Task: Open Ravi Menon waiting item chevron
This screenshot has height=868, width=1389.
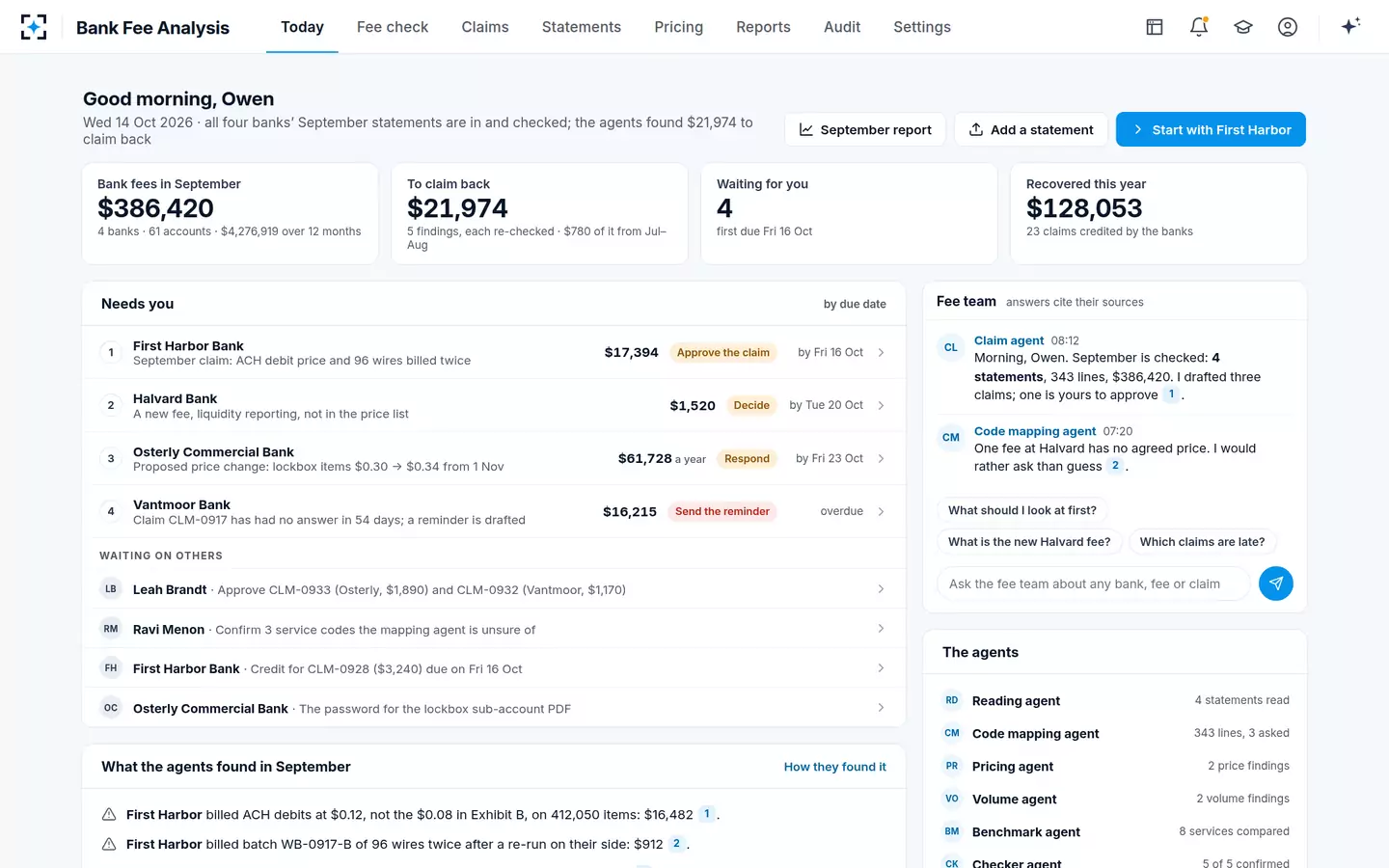Action: 881,629
